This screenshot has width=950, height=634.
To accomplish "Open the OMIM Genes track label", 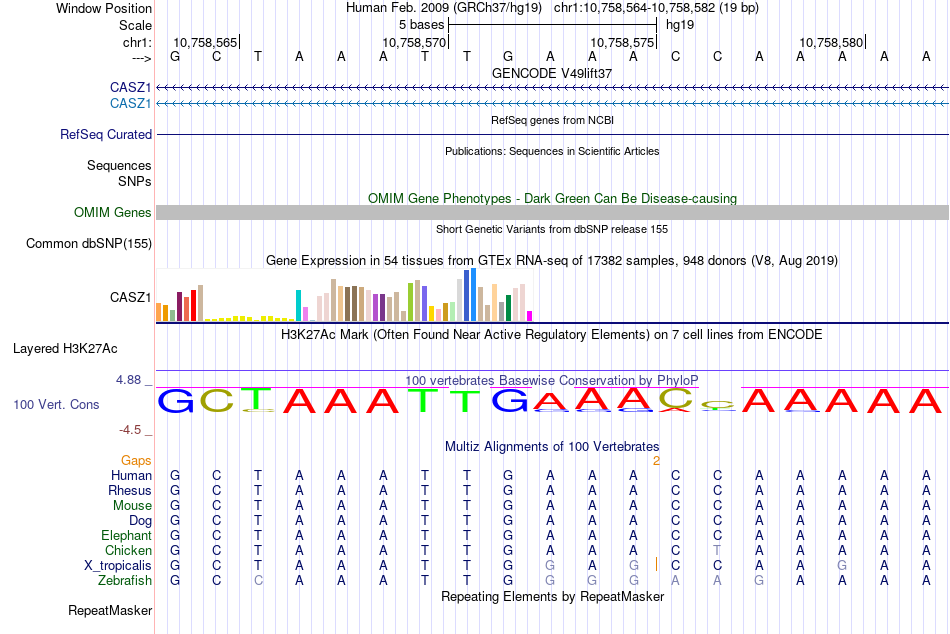I will 113,212.
